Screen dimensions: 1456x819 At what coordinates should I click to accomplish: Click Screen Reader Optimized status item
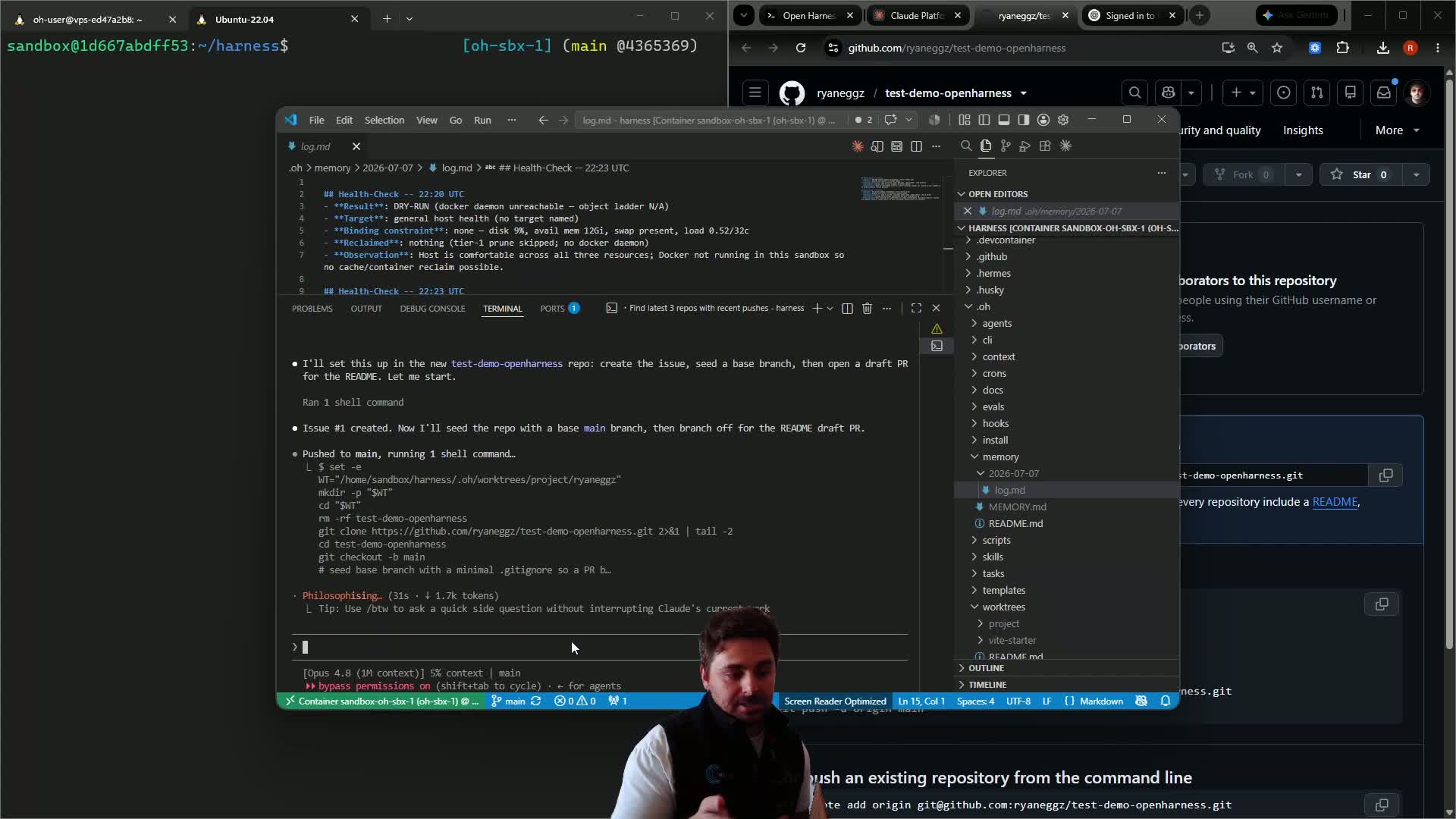pyautogui.click(x=835, y=701)
